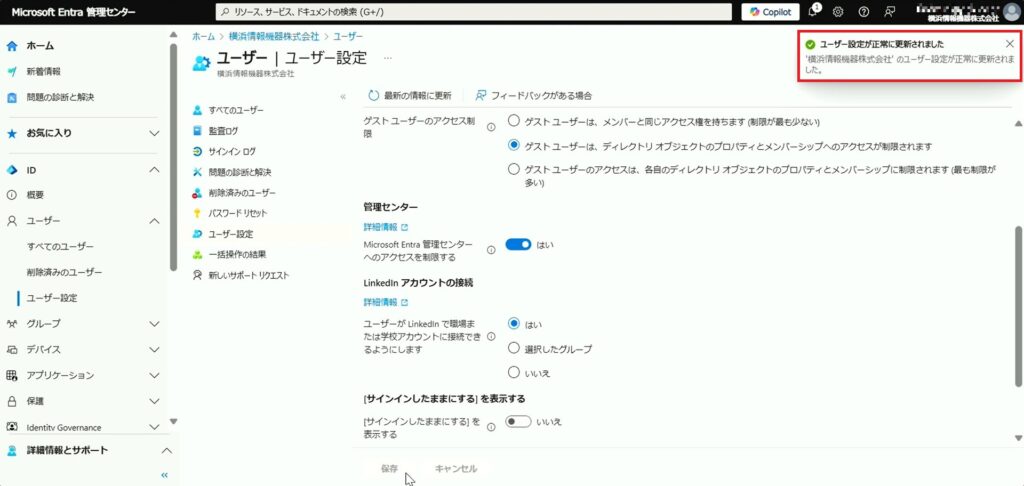Collapse the left sidebar with double chevron
The height and width of the screenshot is (486, 1024).
coord(165,475)
